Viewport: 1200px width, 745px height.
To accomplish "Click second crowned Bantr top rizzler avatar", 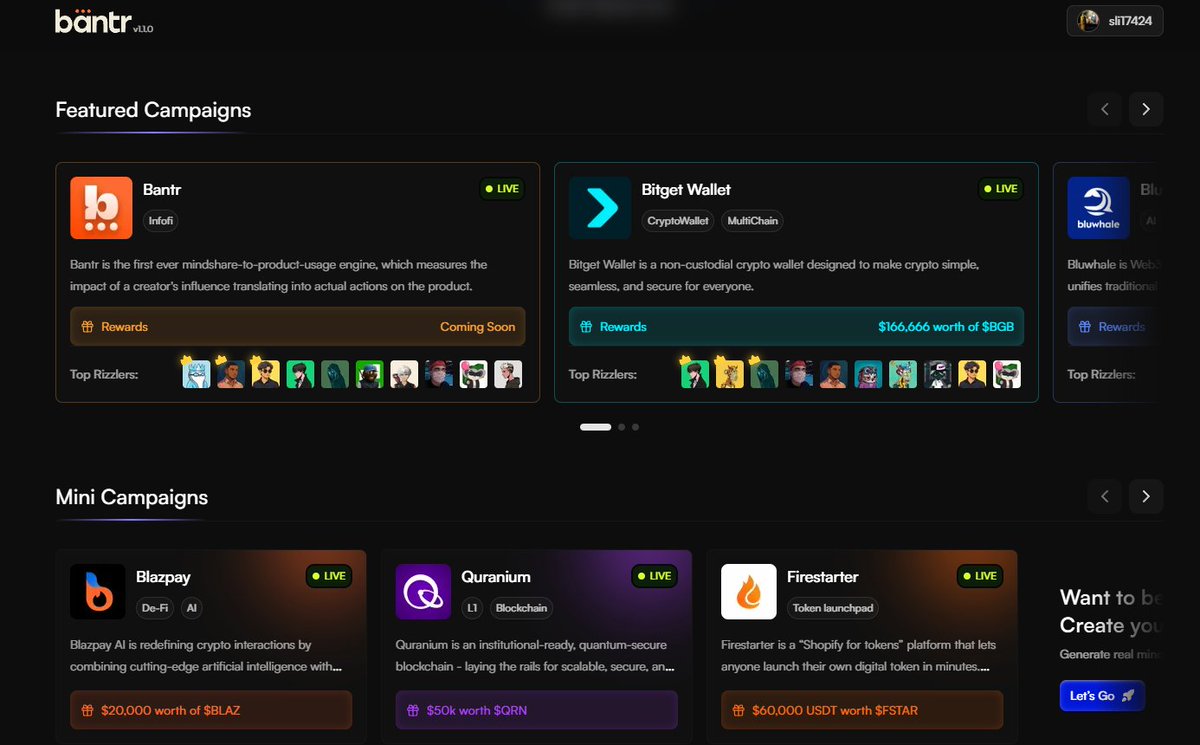I will [231, 373].
